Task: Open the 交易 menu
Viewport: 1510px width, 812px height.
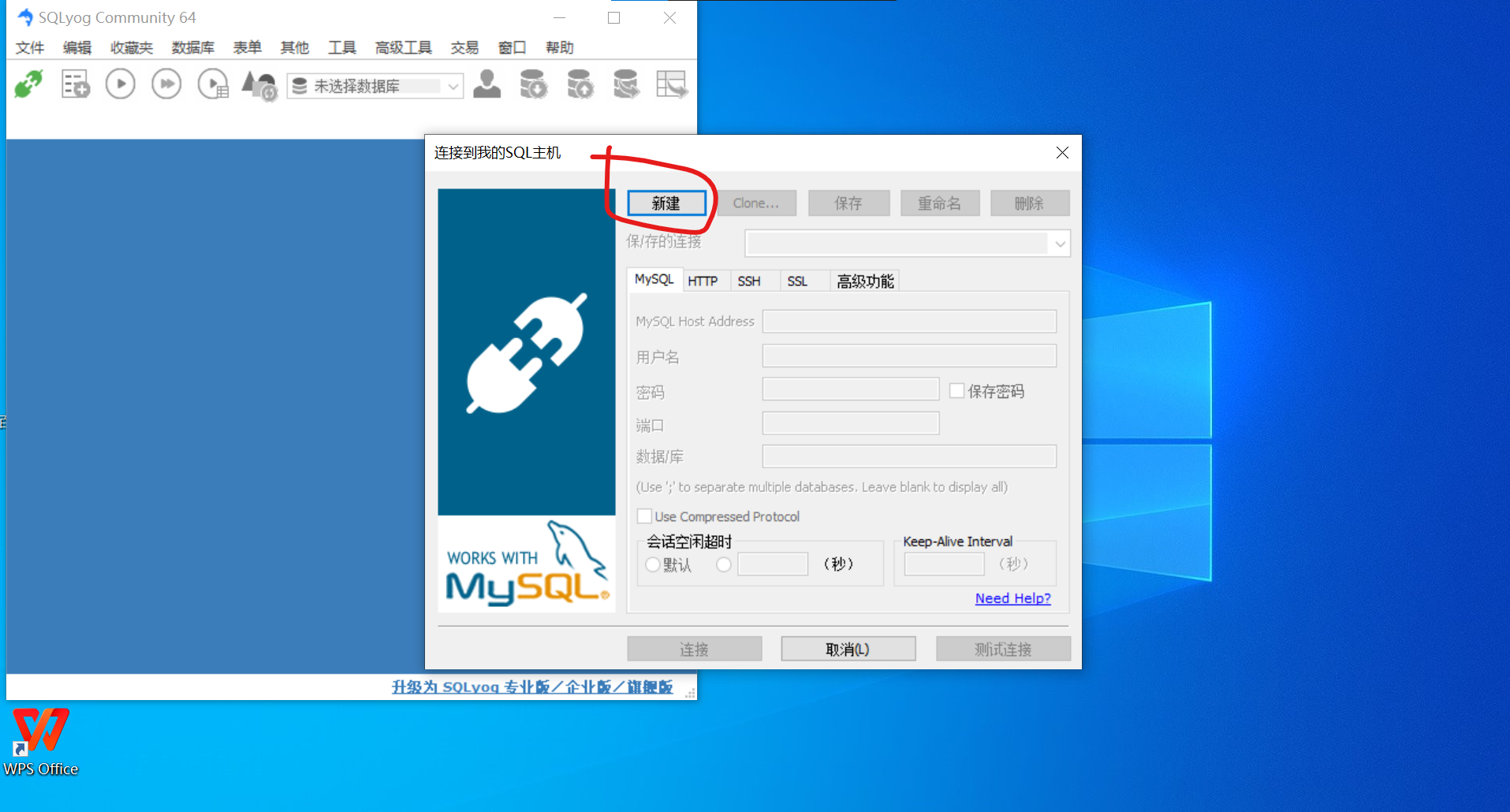Action: tap(465, 47)
